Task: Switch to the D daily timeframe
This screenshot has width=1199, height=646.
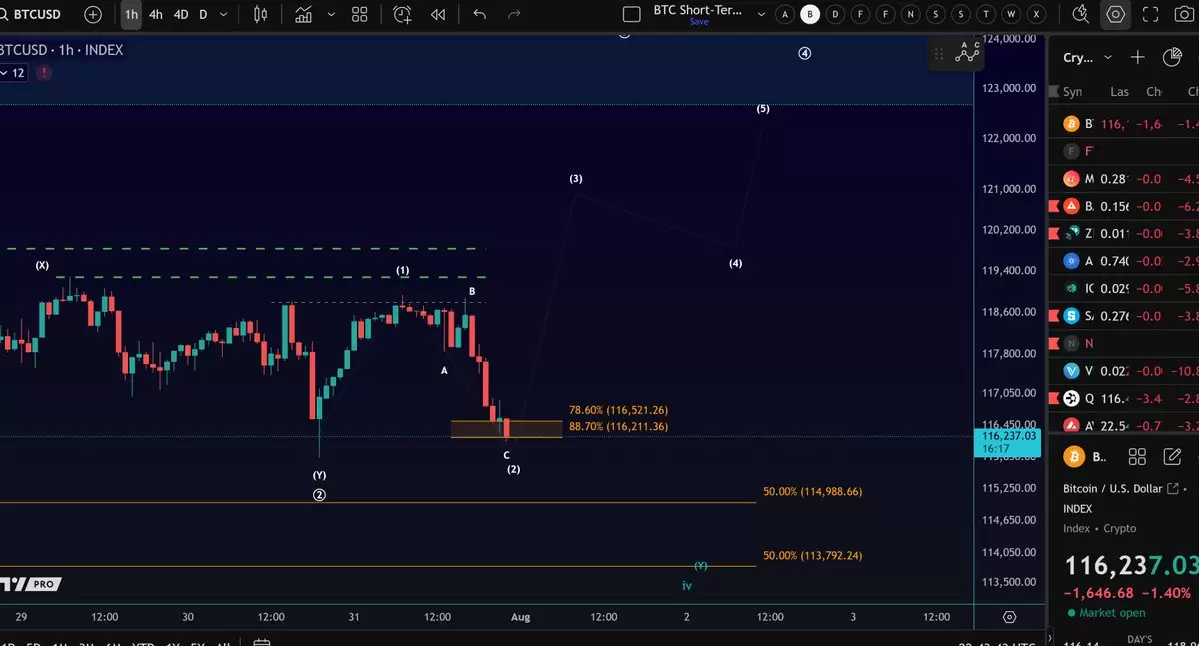Action: (203, 15)
